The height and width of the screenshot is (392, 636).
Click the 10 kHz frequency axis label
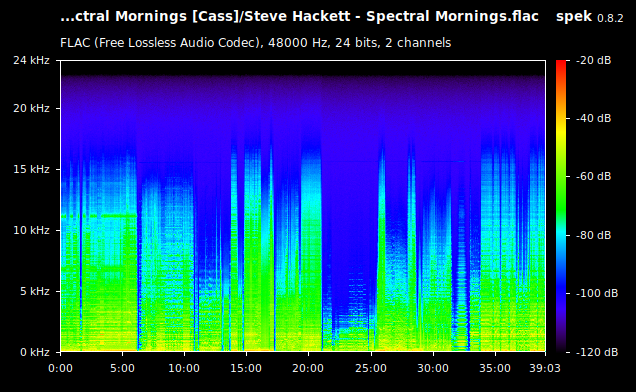pyautogui.click(x=31, y=230)
